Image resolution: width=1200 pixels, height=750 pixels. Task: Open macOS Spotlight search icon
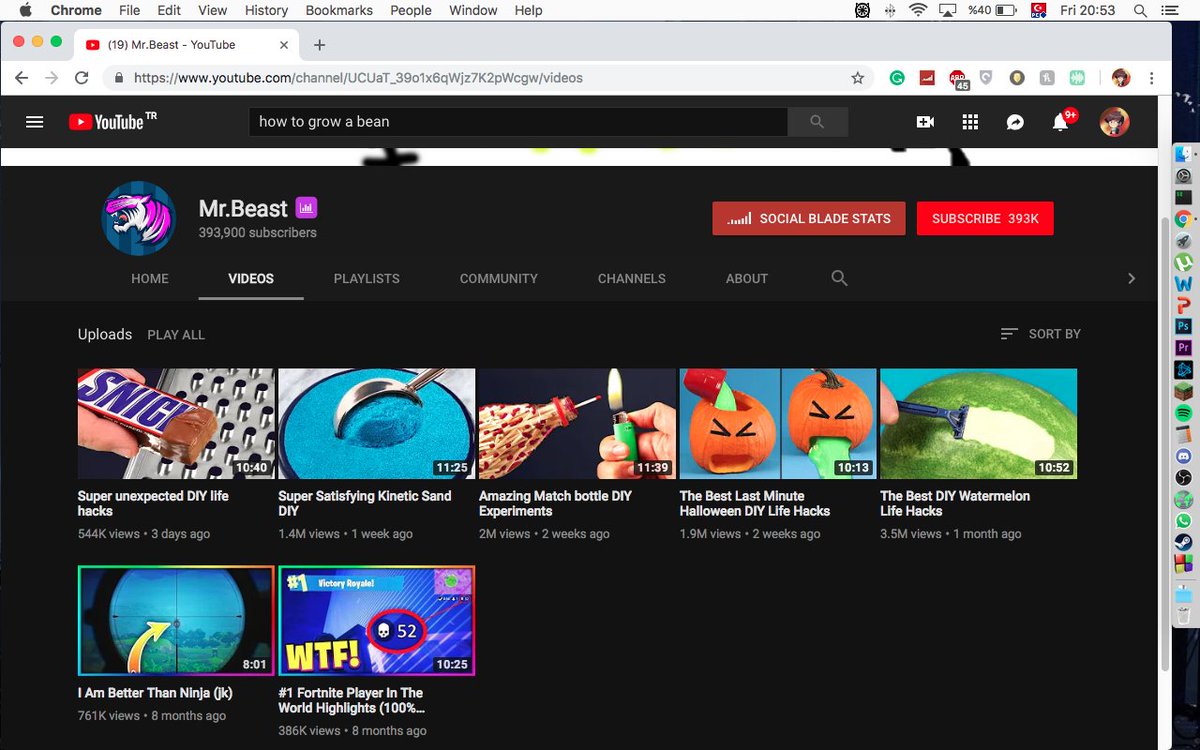click(1140, 10)
